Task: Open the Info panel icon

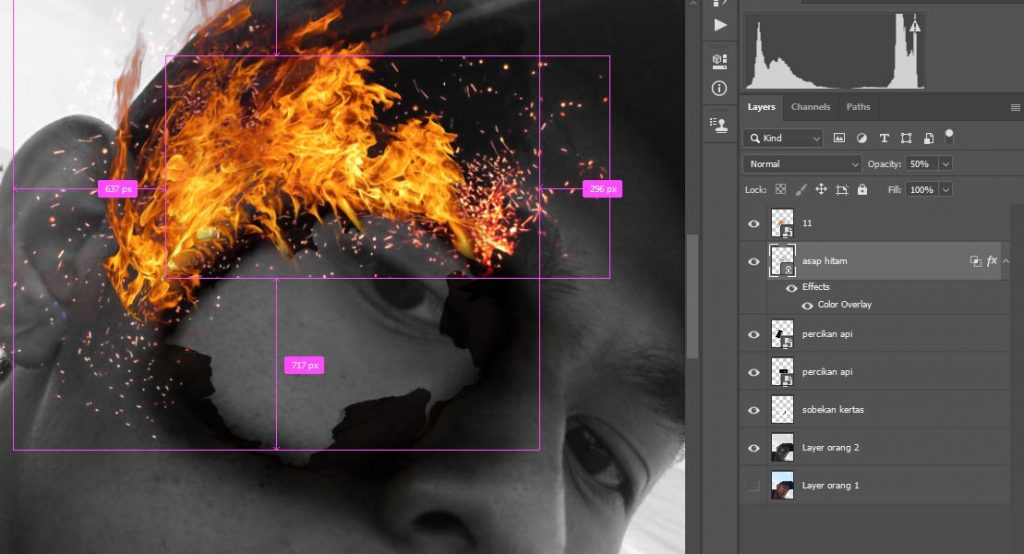Action: coord(719,88)
